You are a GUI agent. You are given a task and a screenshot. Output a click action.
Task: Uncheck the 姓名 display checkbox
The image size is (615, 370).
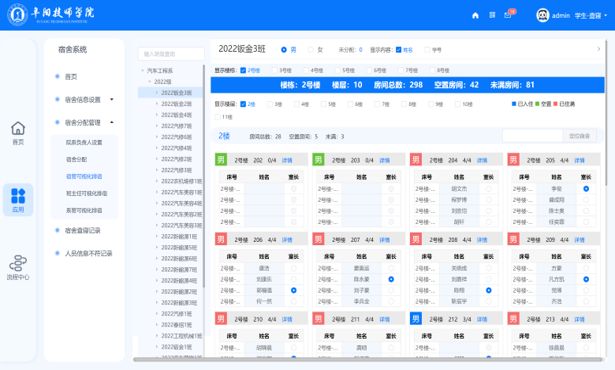click(398, 50)
